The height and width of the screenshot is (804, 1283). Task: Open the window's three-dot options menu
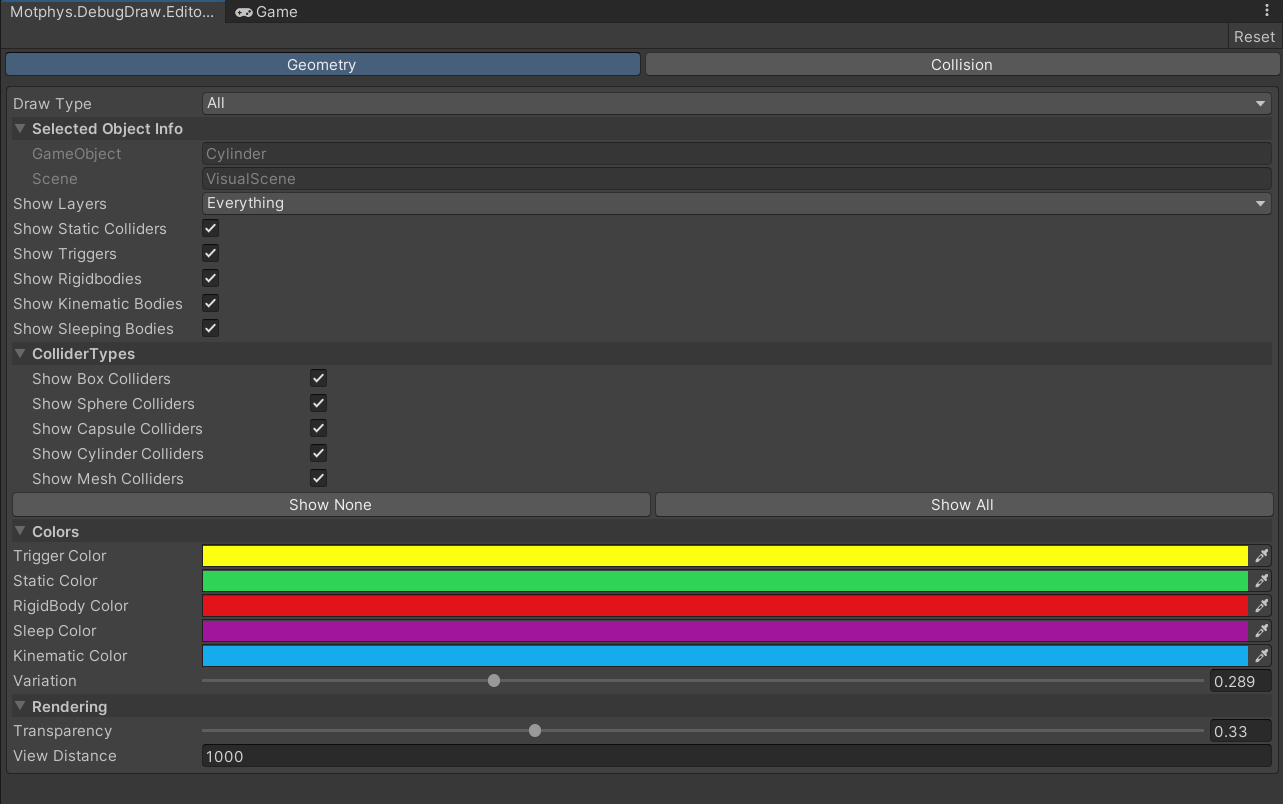click(x=1267, y=11)
